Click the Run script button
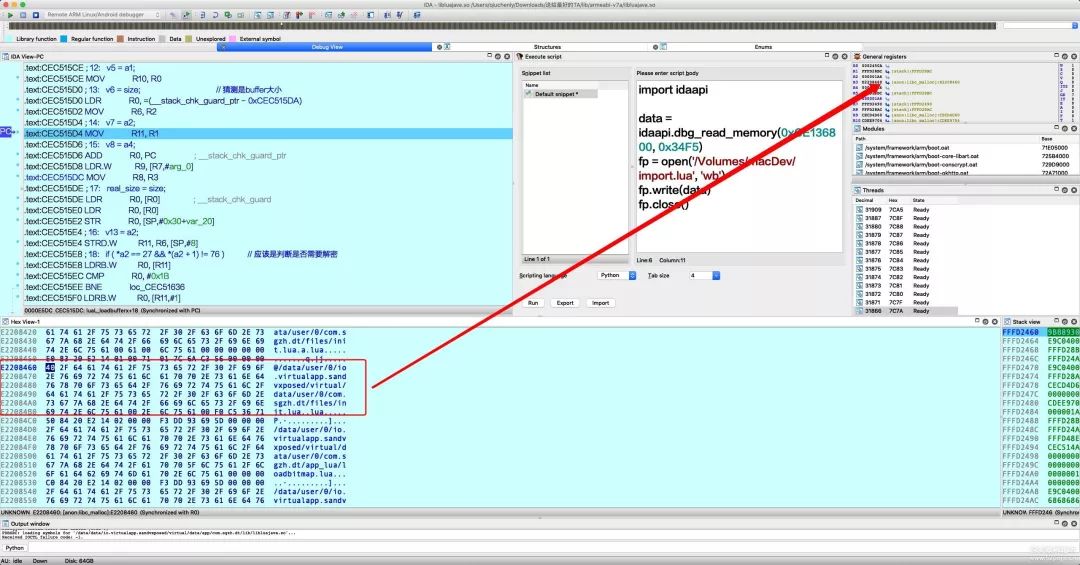Screen dimensions: 1080x565 click(x=533, y=302)
